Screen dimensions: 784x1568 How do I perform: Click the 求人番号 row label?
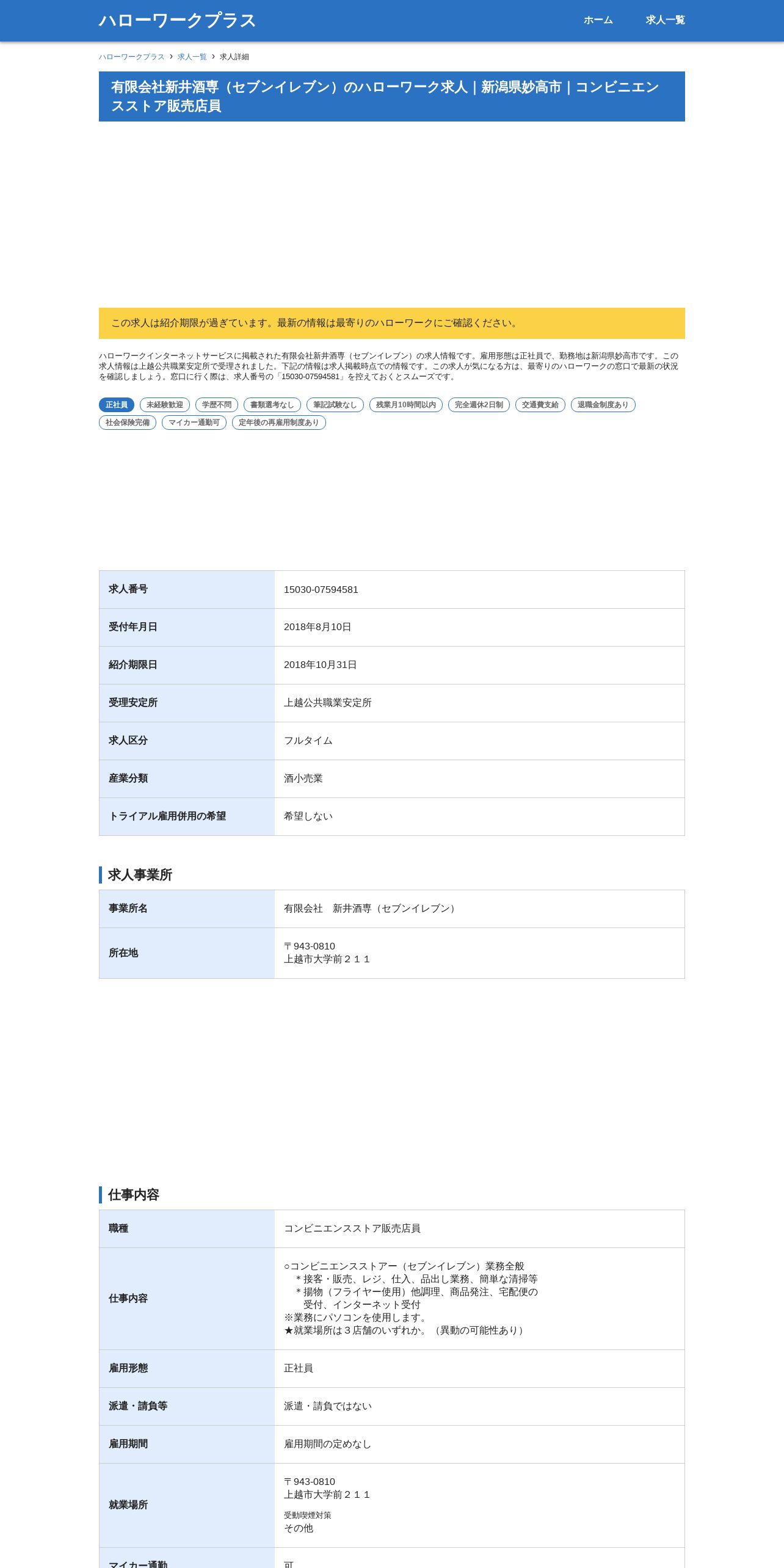pyautogui.click(x=128, y=589)
